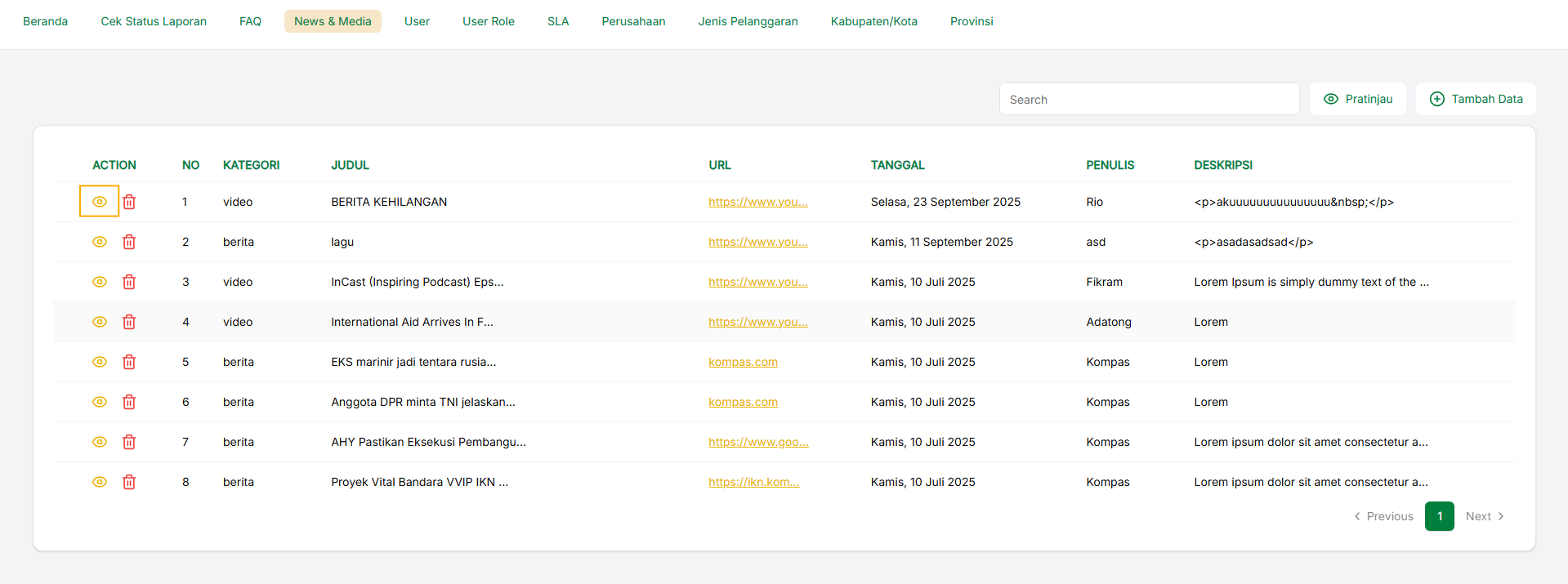This screenshot has height=584, width=1568.
Task: Delete the Proyek Vital Bandara row
Action: click(129, 482)
